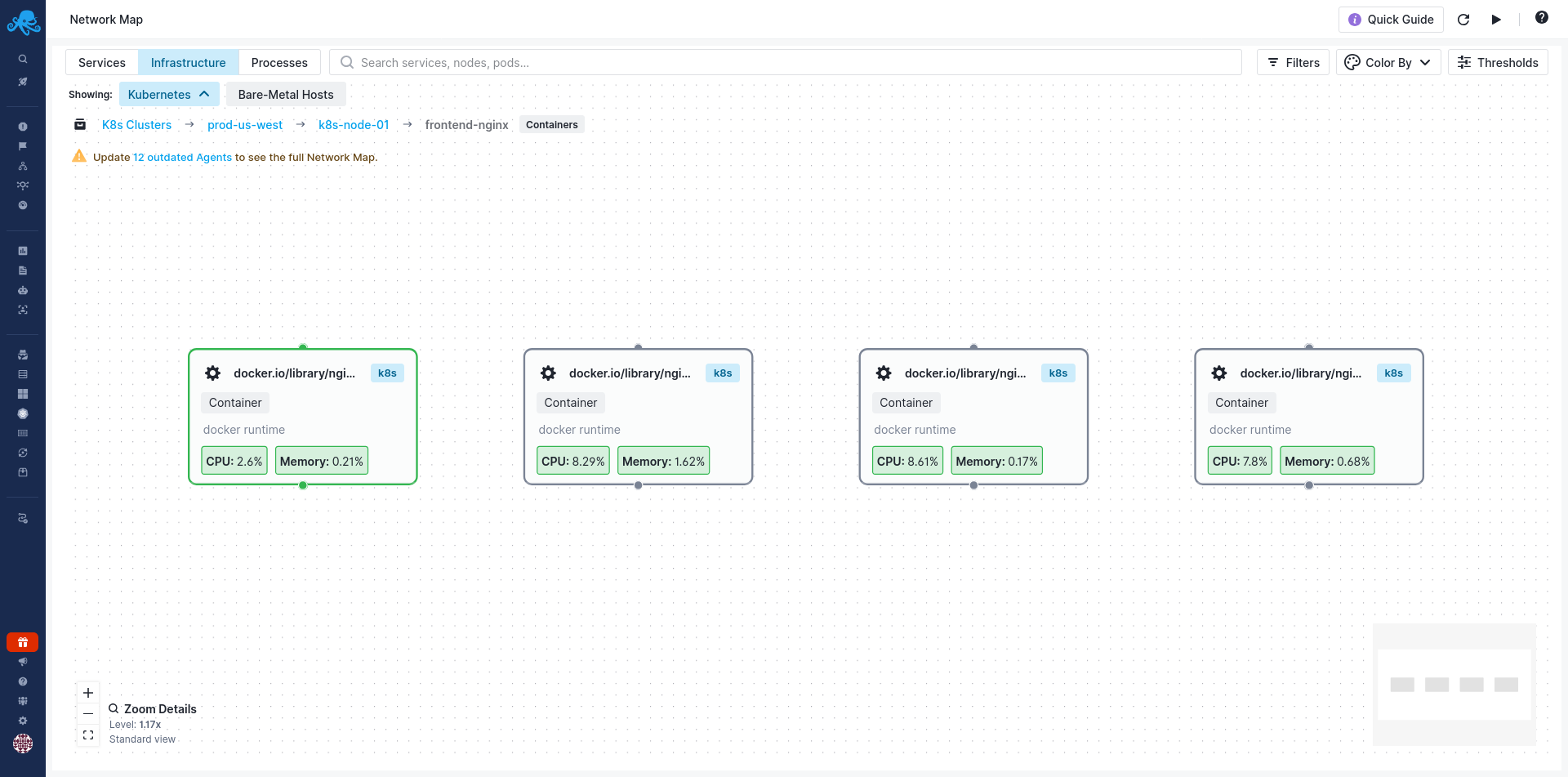1568x777 pixels.
Task: Click the zoom in plus button
Action: pyautogui.click(x=88, y=693)
